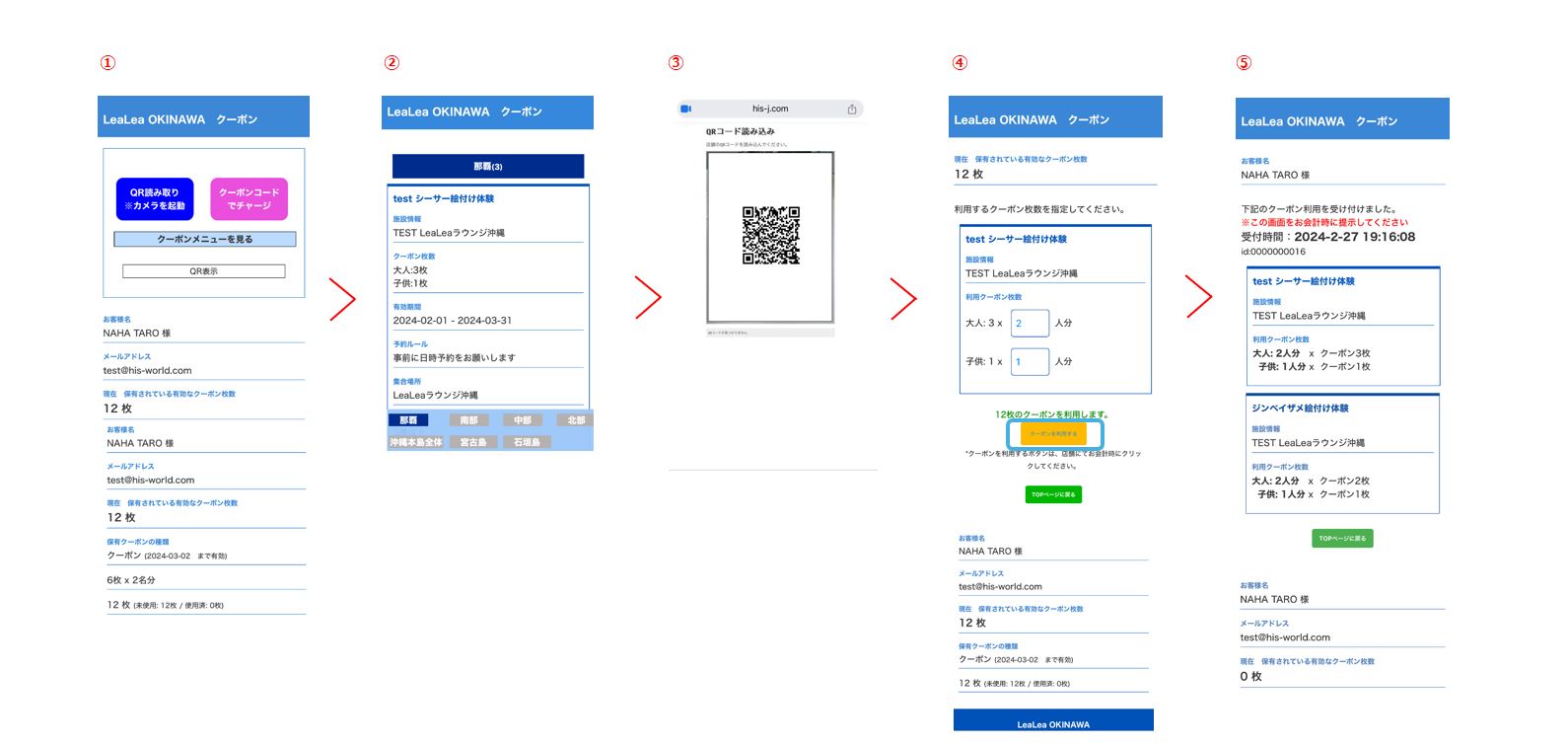
Task: Click the id:0000000016 text
Action: (x=1273, y=252)
